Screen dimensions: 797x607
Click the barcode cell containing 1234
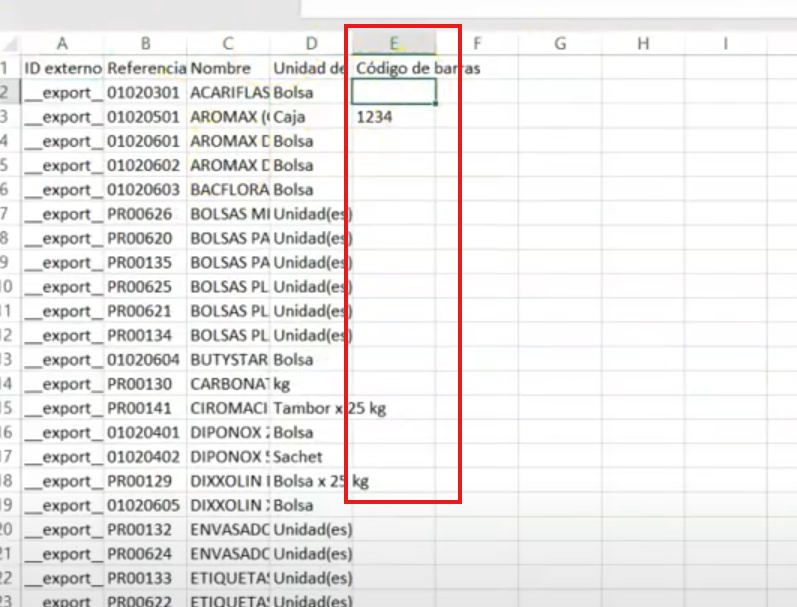pyautogui.click(x=394, y=117)
